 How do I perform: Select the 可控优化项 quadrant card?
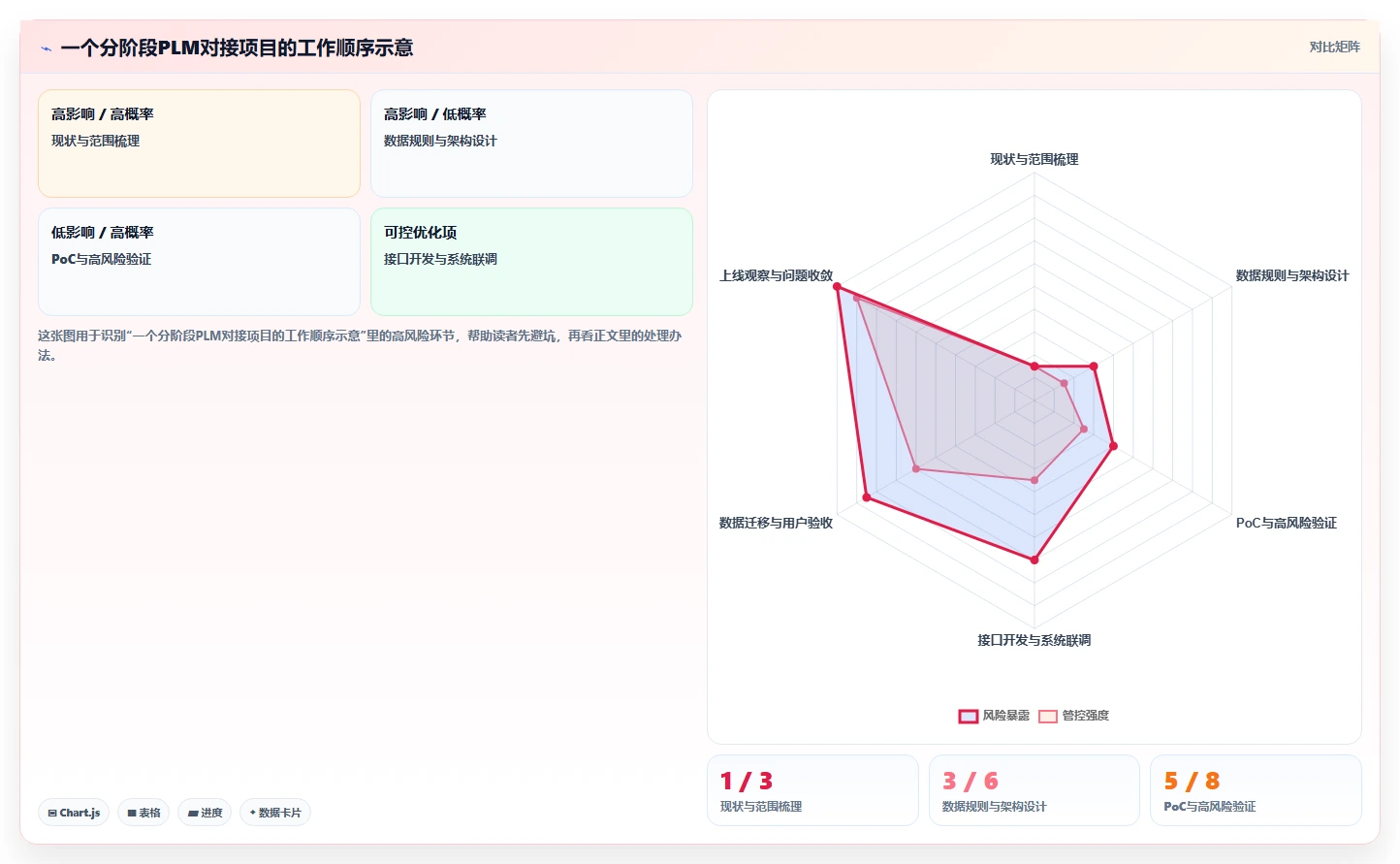[531, 262]
